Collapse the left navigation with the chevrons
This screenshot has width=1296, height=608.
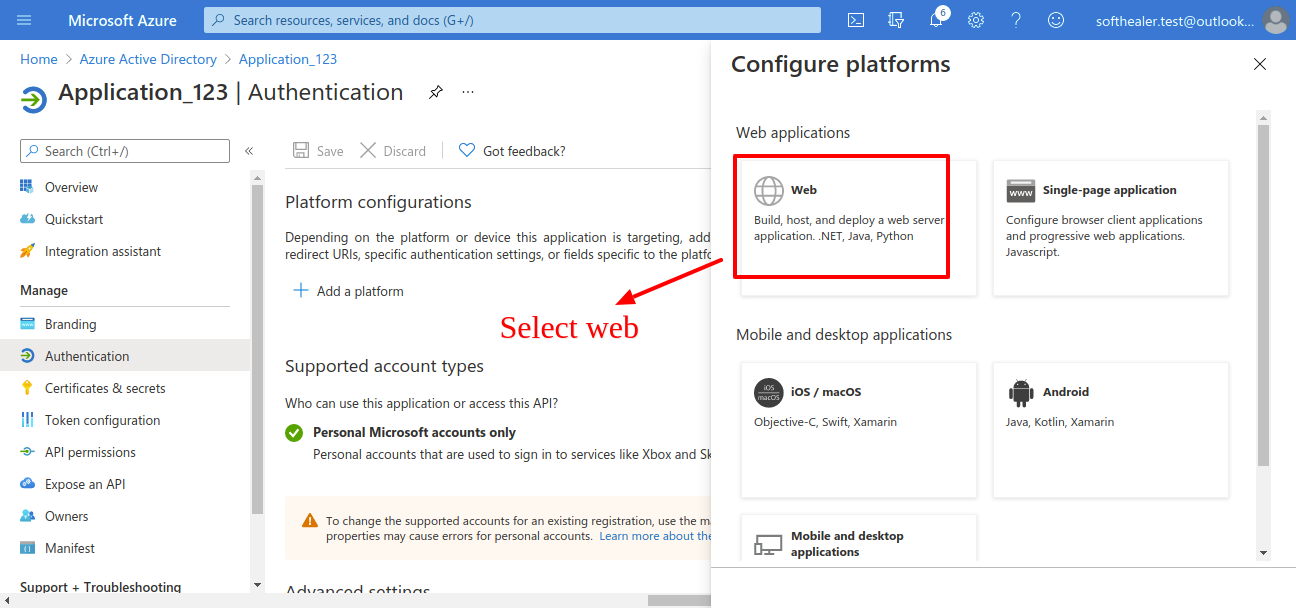point(249,151)
